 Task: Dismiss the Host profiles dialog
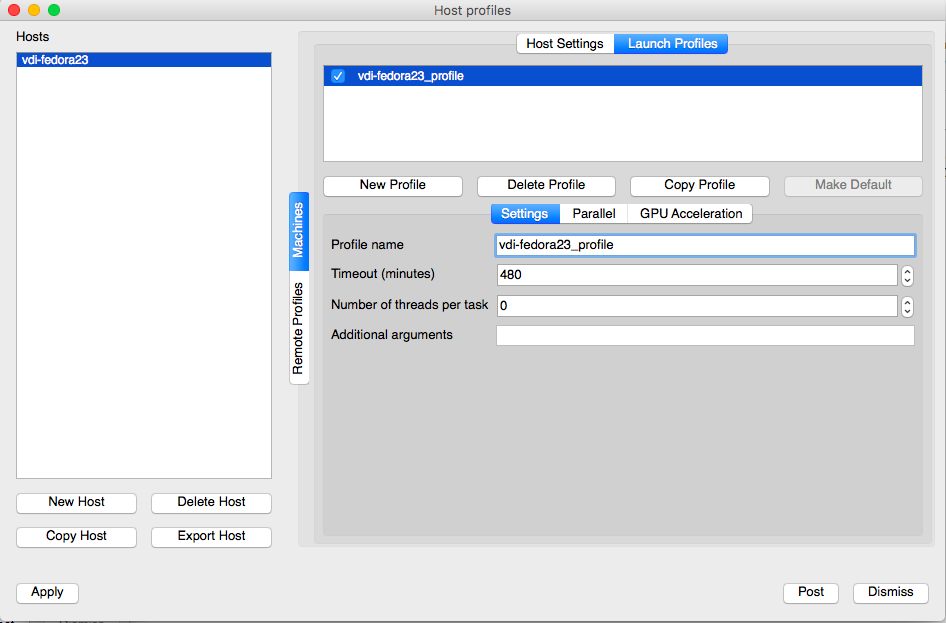890,593
